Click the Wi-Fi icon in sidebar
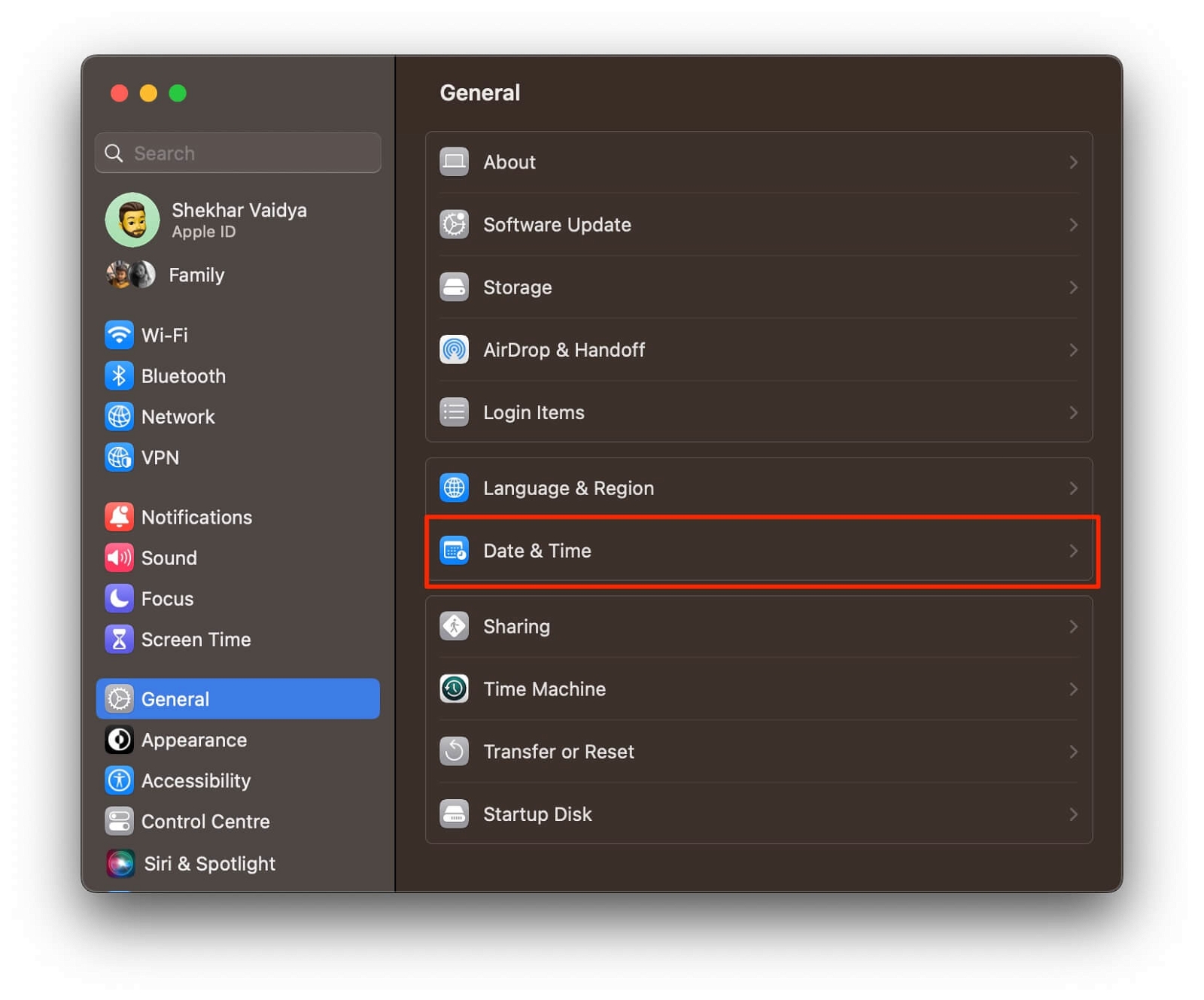 coord(119,335)
